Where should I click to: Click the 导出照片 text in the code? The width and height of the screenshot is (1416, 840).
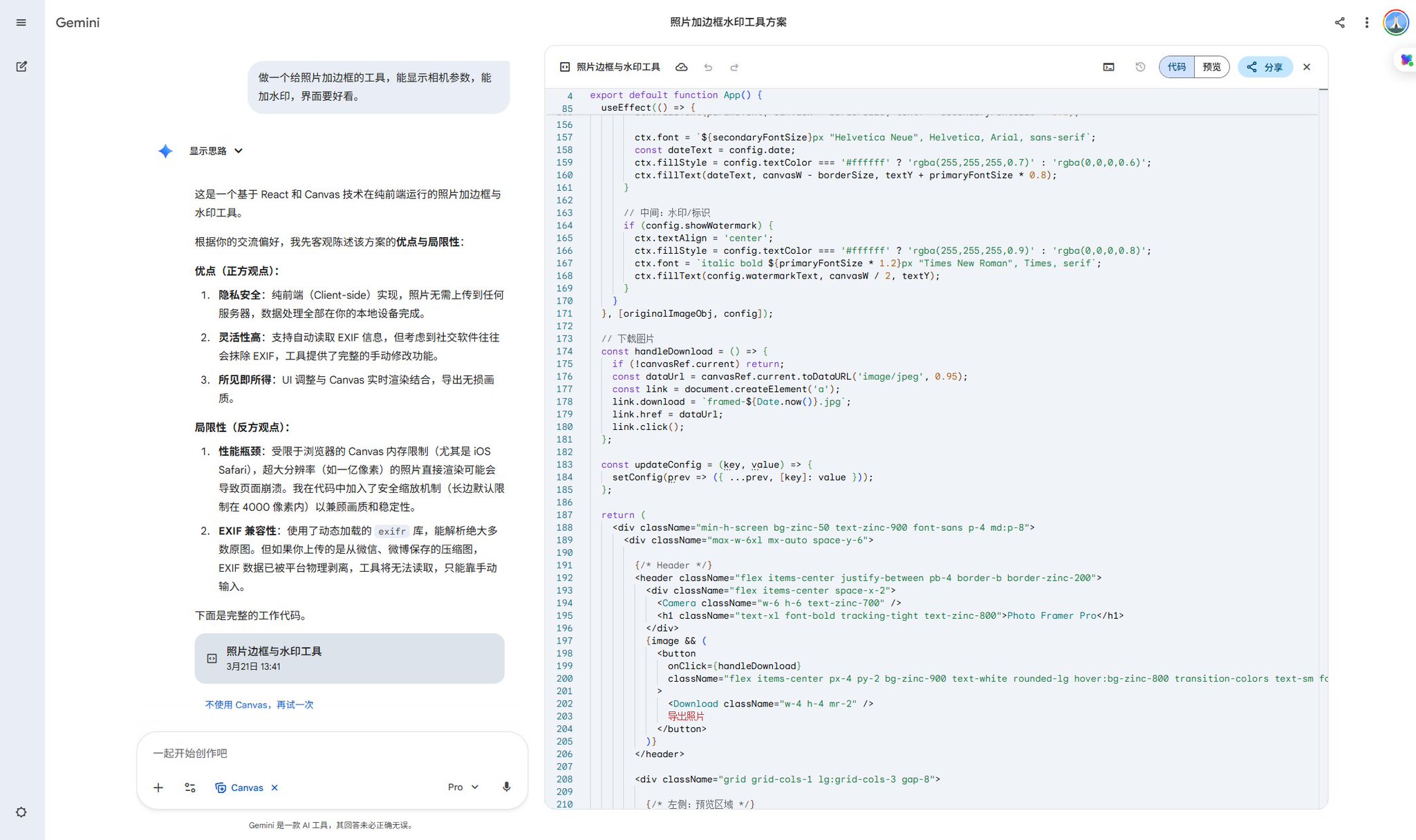click(686, 716)
